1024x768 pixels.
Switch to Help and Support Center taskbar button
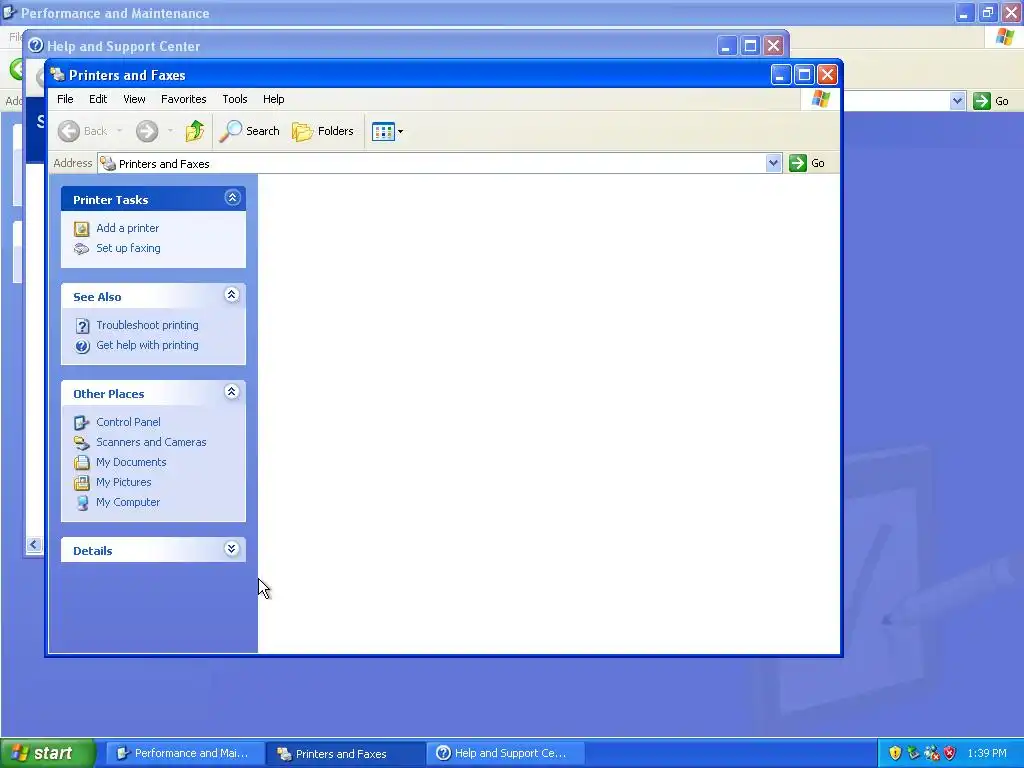[x=505, y=753]
